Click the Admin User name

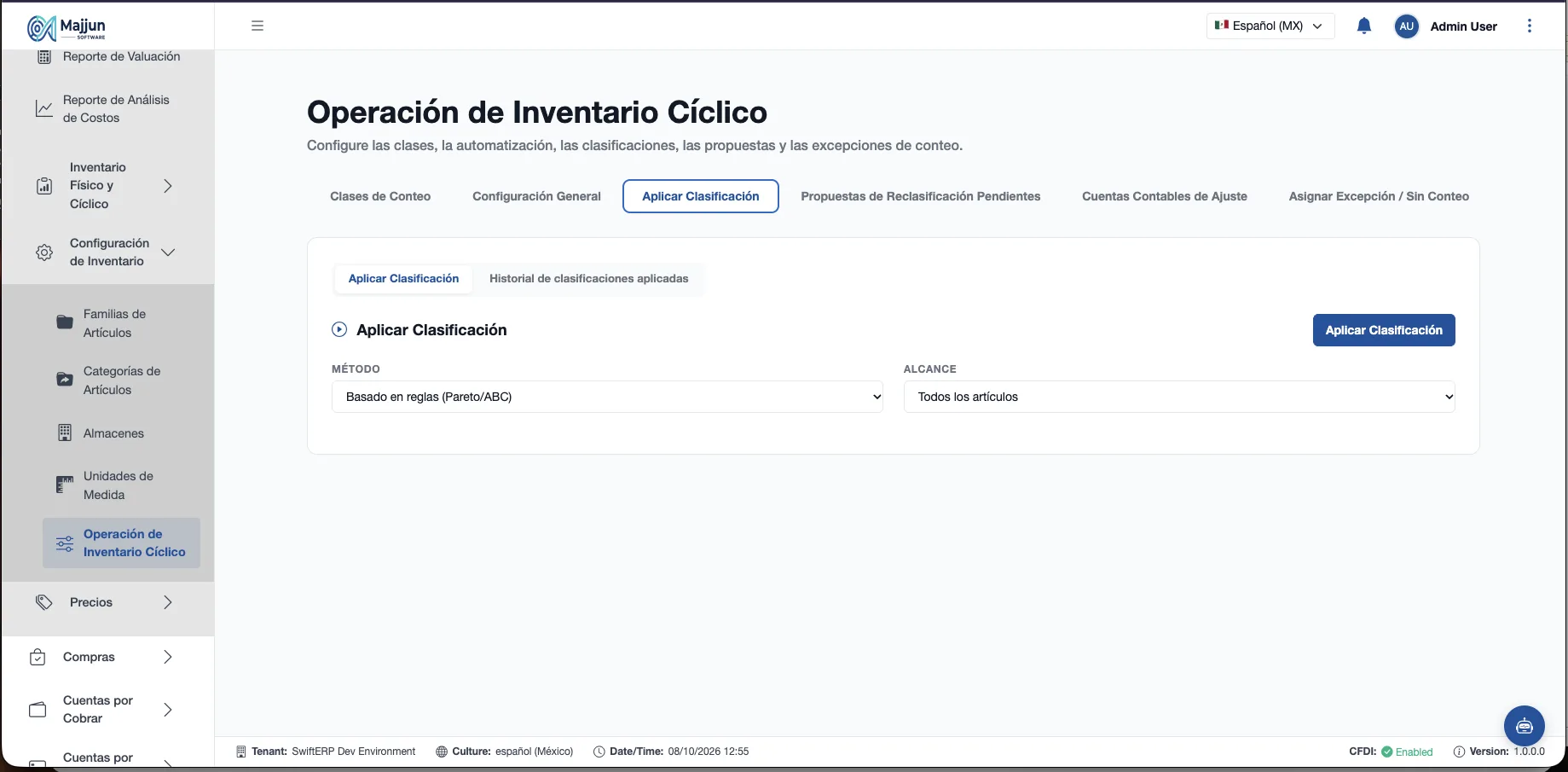click(x=1463, y=26)
